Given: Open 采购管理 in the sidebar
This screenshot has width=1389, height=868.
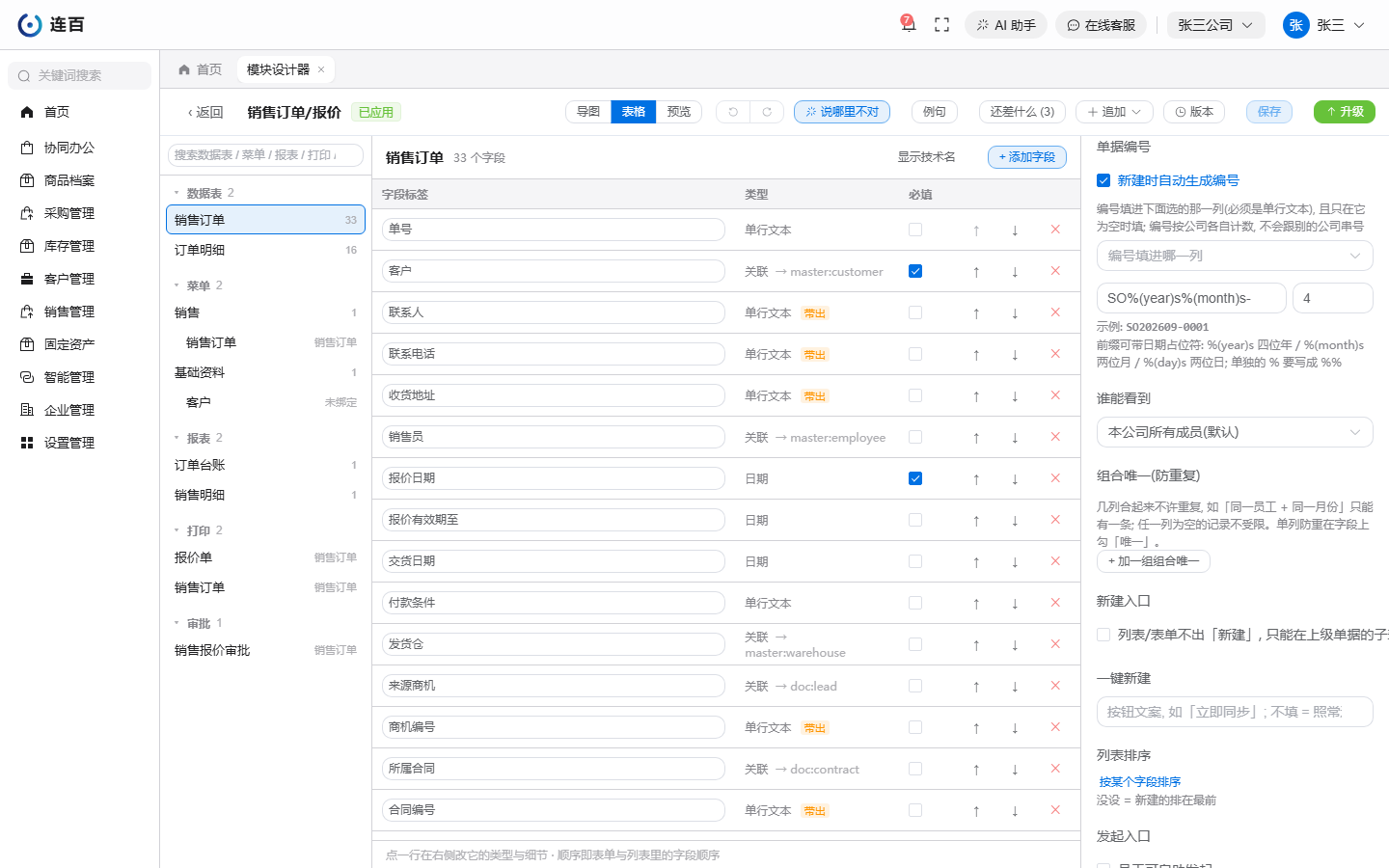Looking at the screenshot, I should point(79,213).
